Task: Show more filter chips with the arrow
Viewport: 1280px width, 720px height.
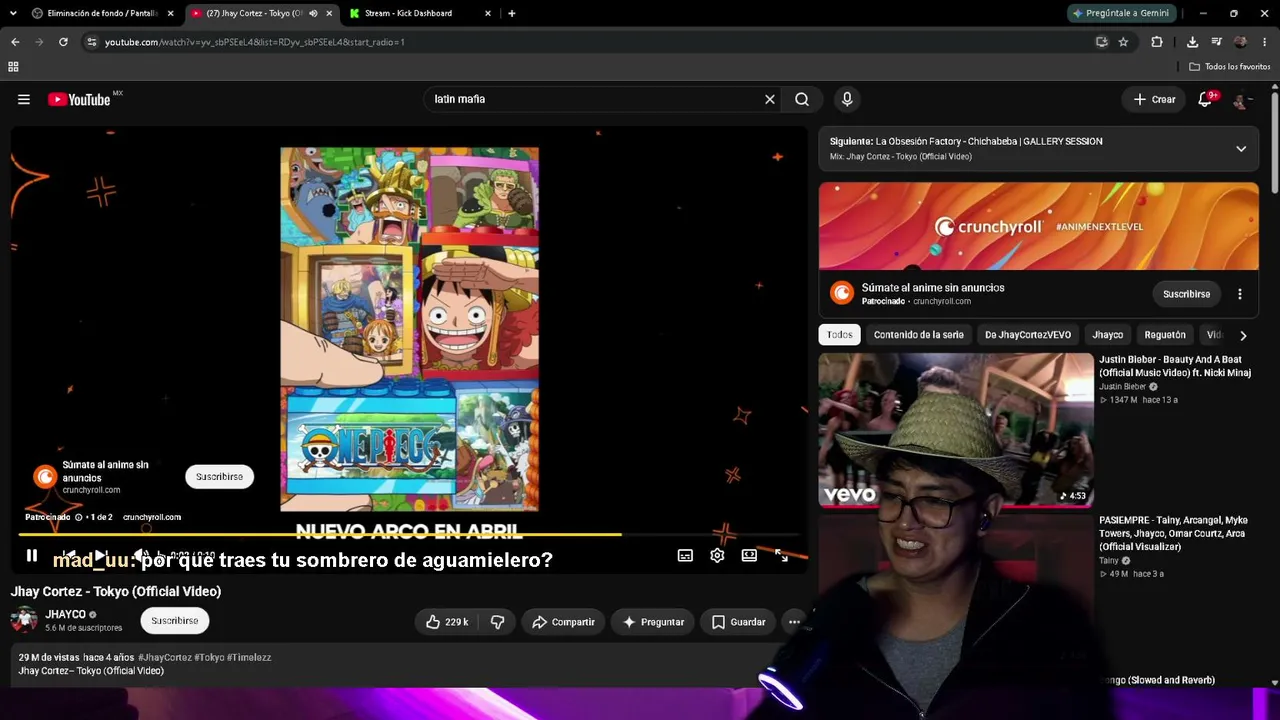Action: point(1243,335)
